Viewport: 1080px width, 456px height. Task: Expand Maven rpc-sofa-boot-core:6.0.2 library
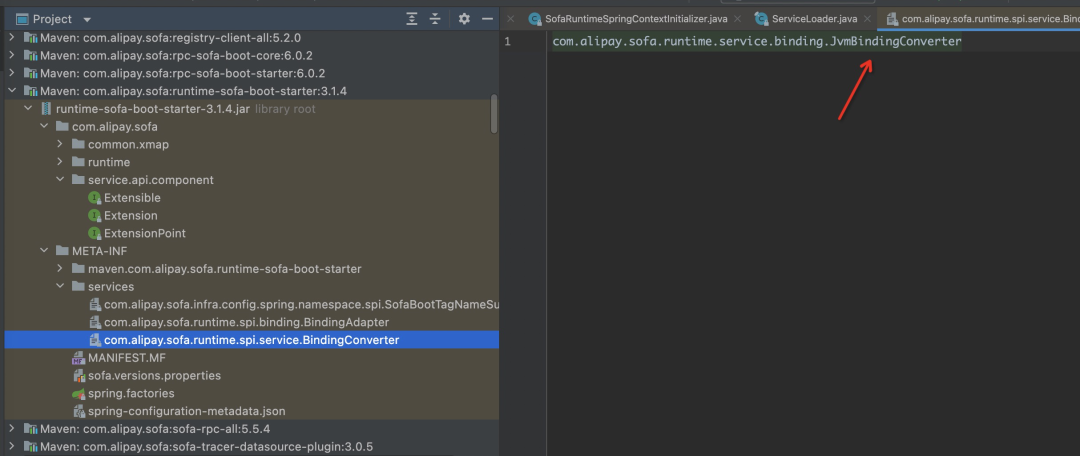[x=12, y=55]
